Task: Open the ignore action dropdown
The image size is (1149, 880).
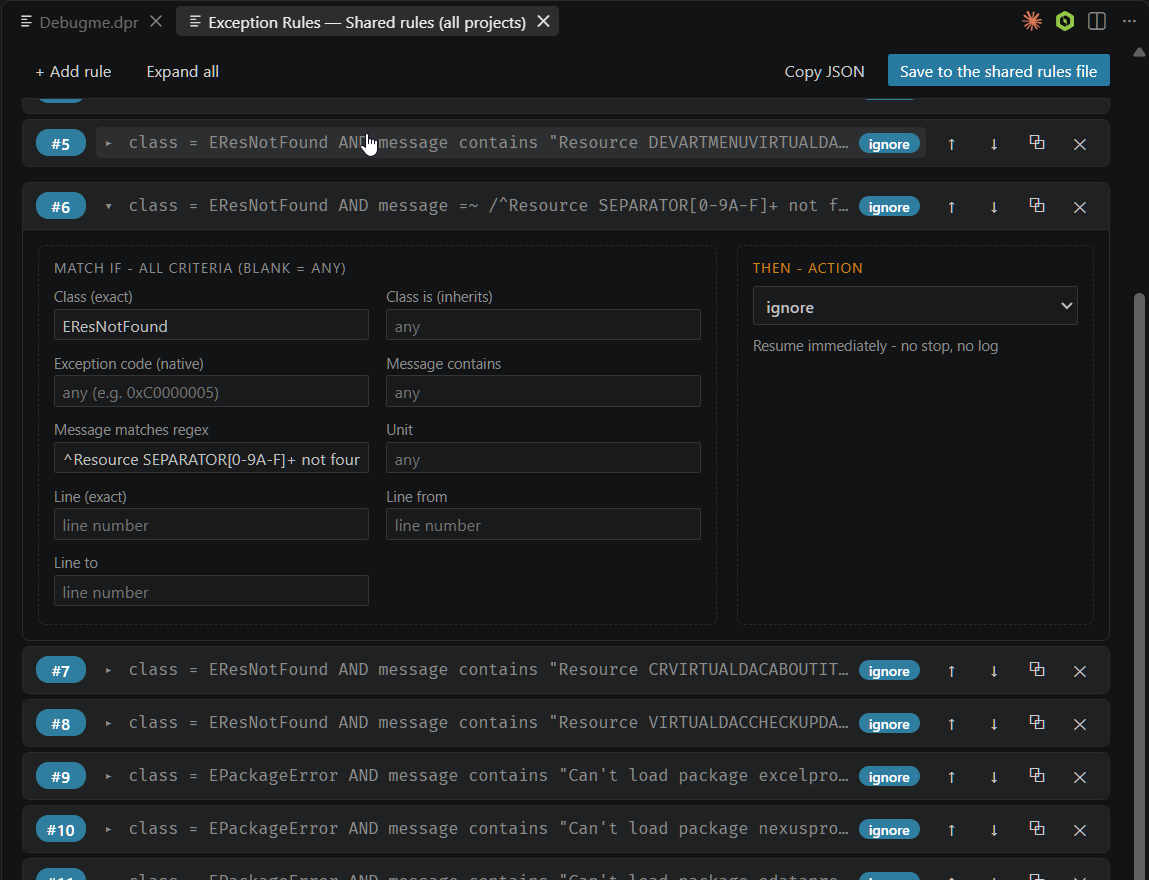Action: [915, 306]
